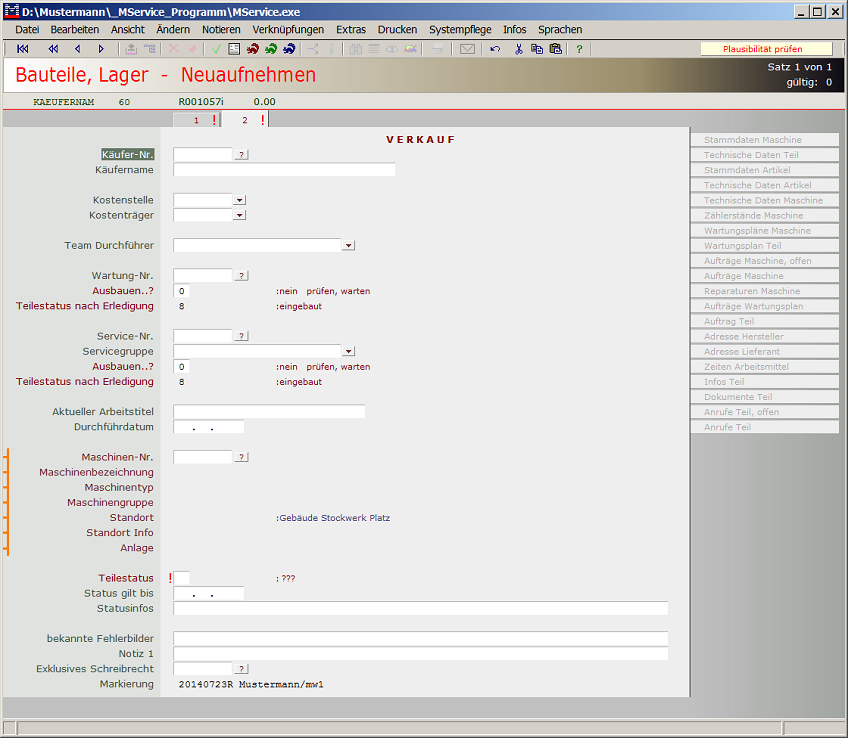848x738 pixels.
Task: Expand the Kostenstelle dropdown
Action: pos(239,200)
